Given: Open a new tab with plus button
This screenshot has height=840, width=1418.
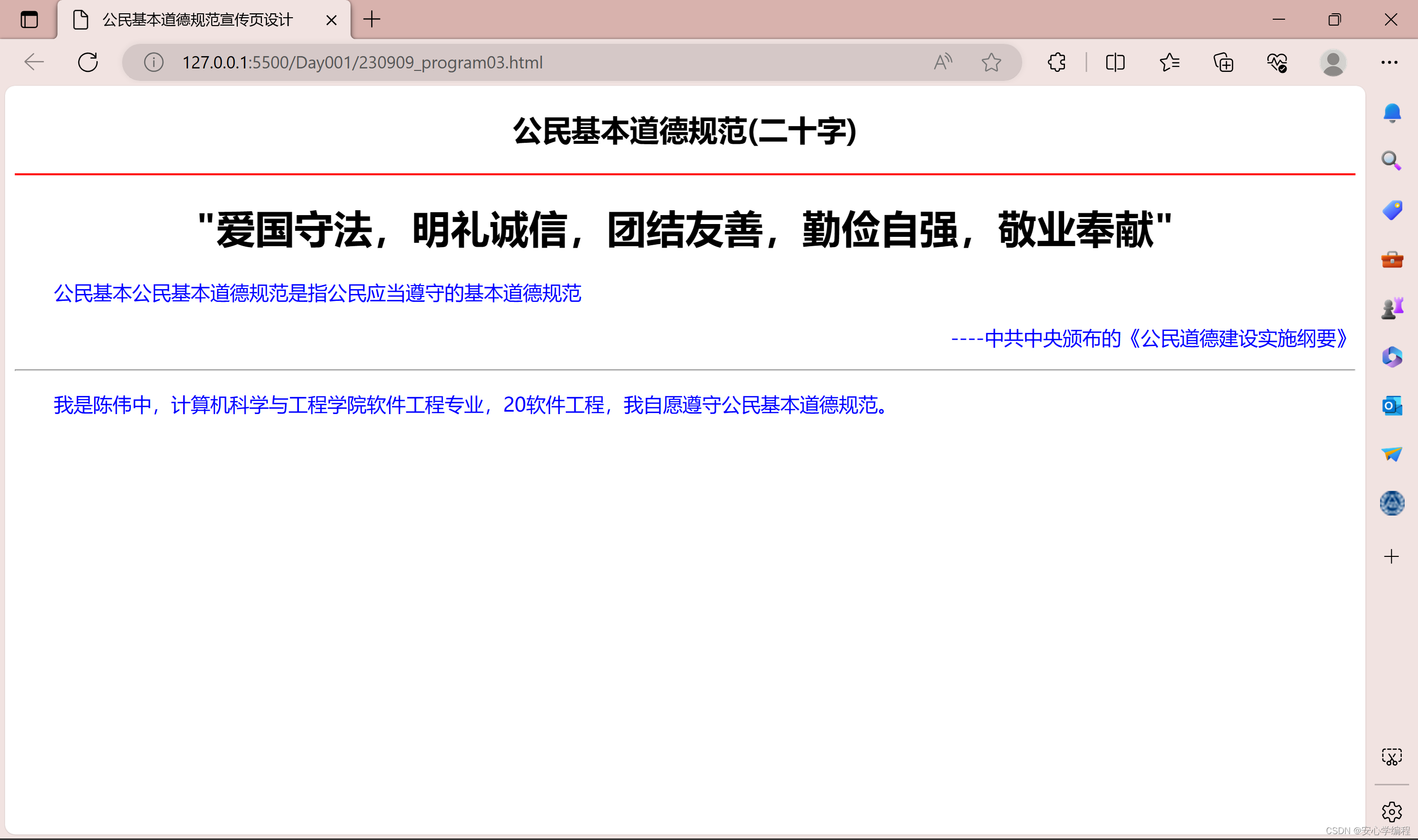Looking at the screenshot, I should pos(372,20).
